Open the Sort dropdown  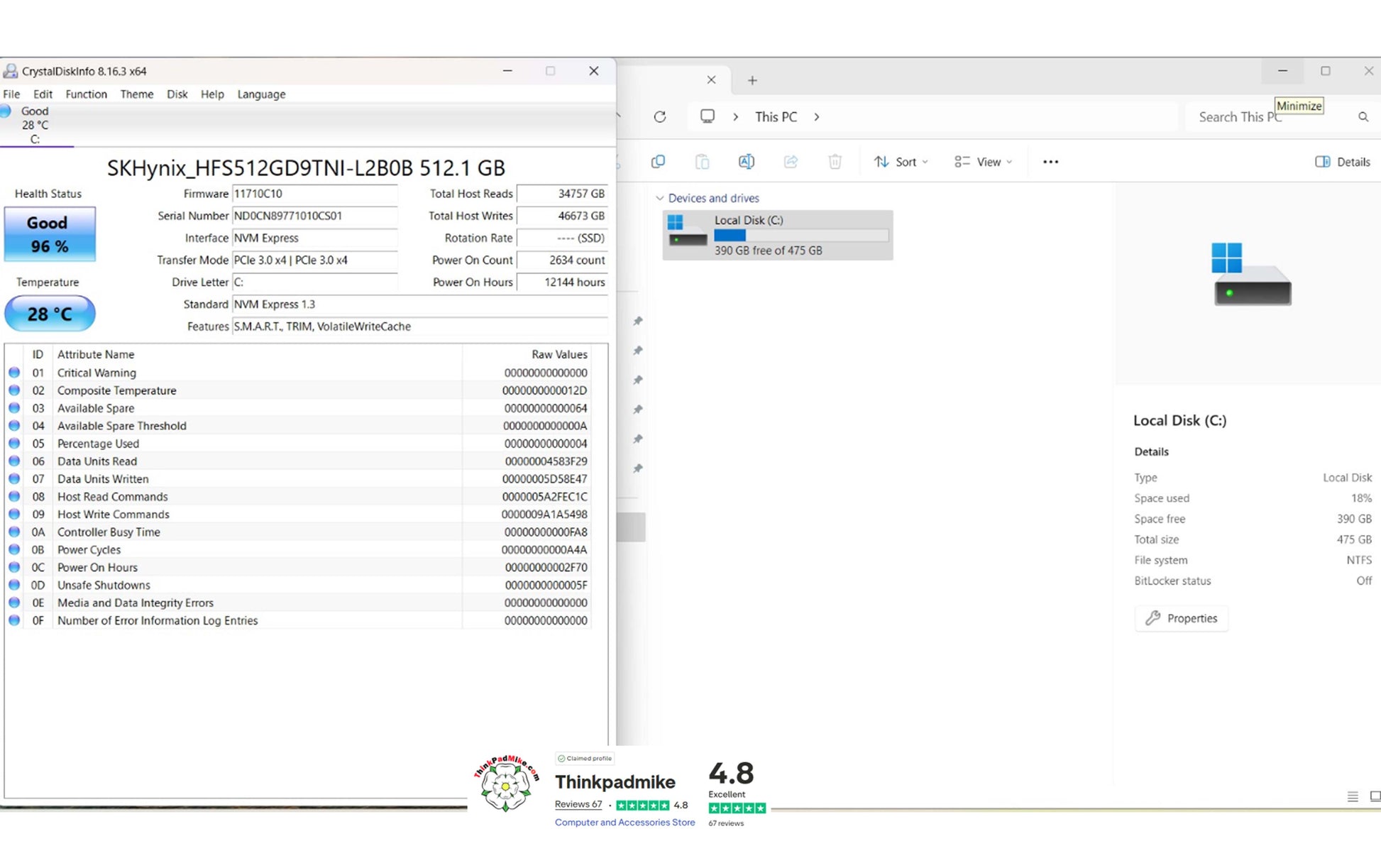coord(901,162)
